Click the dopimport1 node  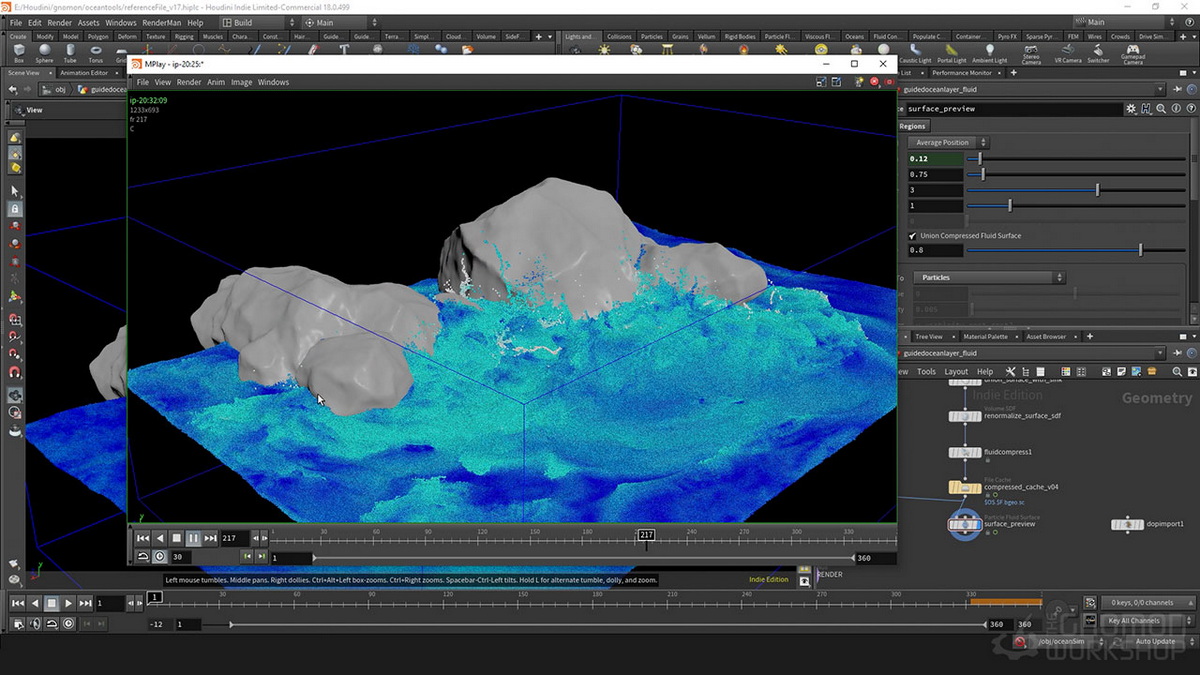click(1127, 523)
